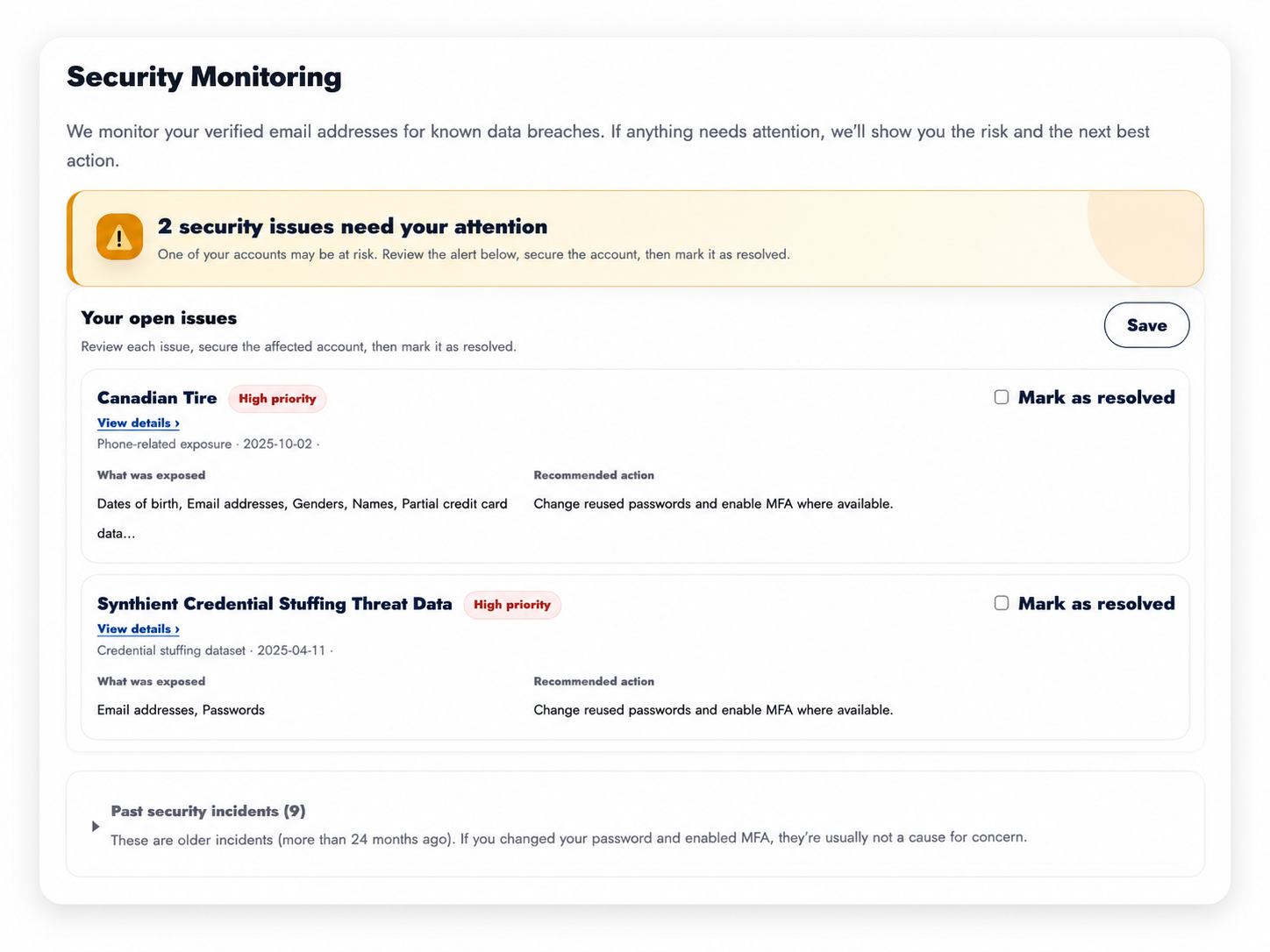Expand Past security incidents disclosure triangle

coord(96,826)
